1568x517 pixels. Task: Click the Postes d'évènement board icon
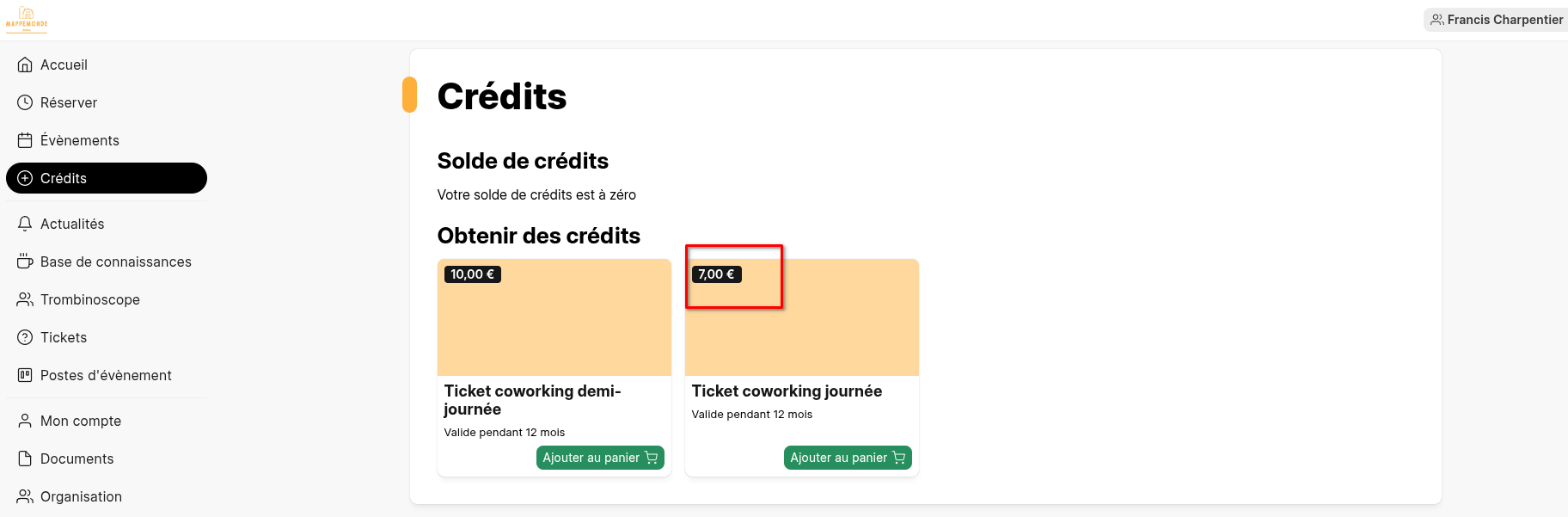pyautogui.click(x=25, y=375)
